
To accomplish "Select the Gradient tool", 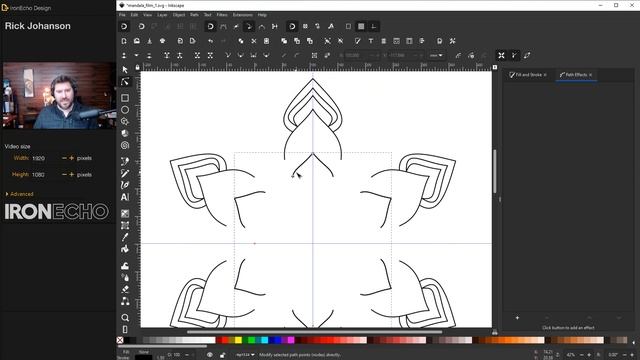I will click(125, 213).
